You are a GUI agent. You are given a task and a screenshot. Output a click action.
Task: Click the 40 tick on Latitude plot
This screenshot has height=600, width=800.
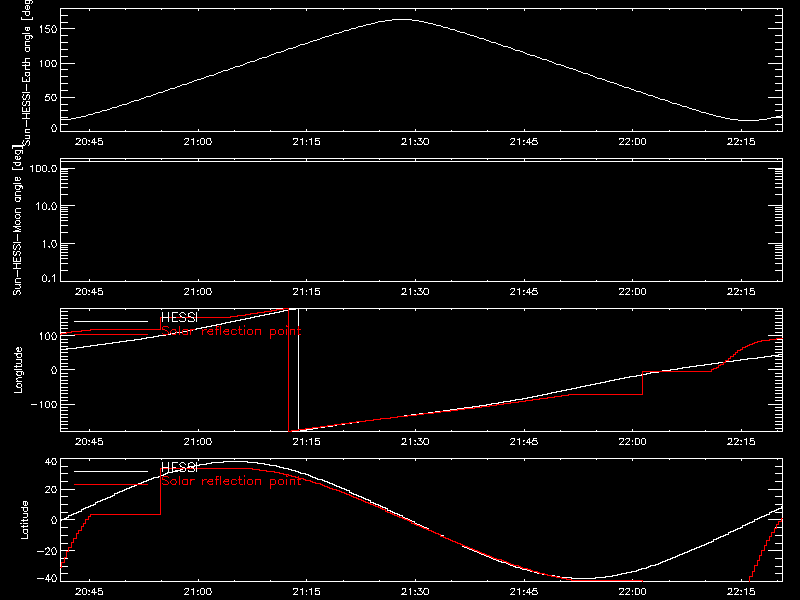click(x=51, y=462)
